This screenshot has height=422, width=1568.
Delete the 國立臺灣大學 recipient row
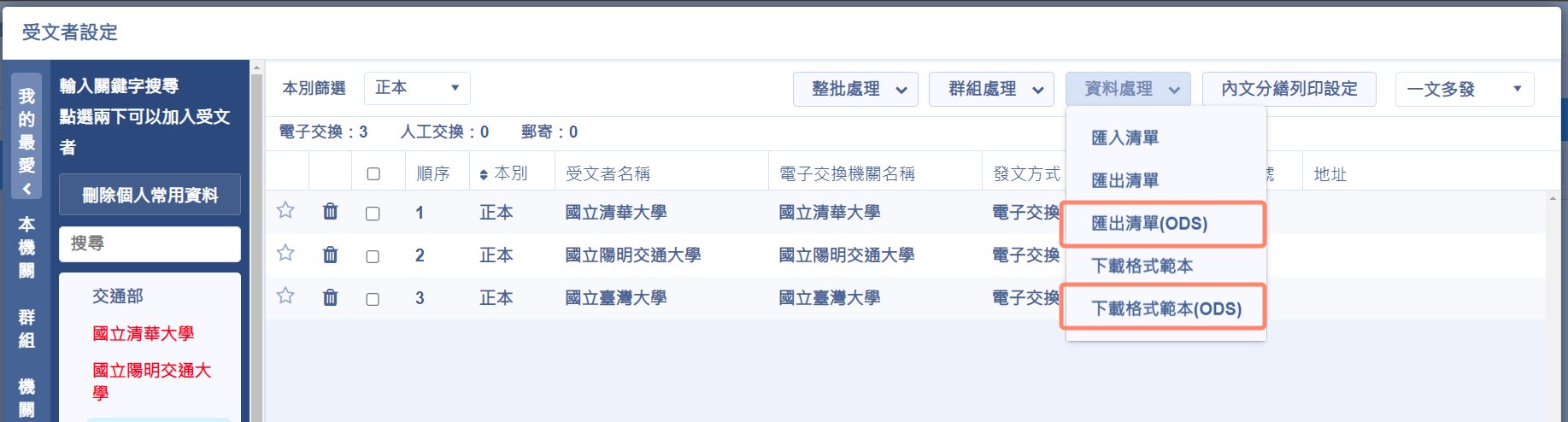click(330, 297)
